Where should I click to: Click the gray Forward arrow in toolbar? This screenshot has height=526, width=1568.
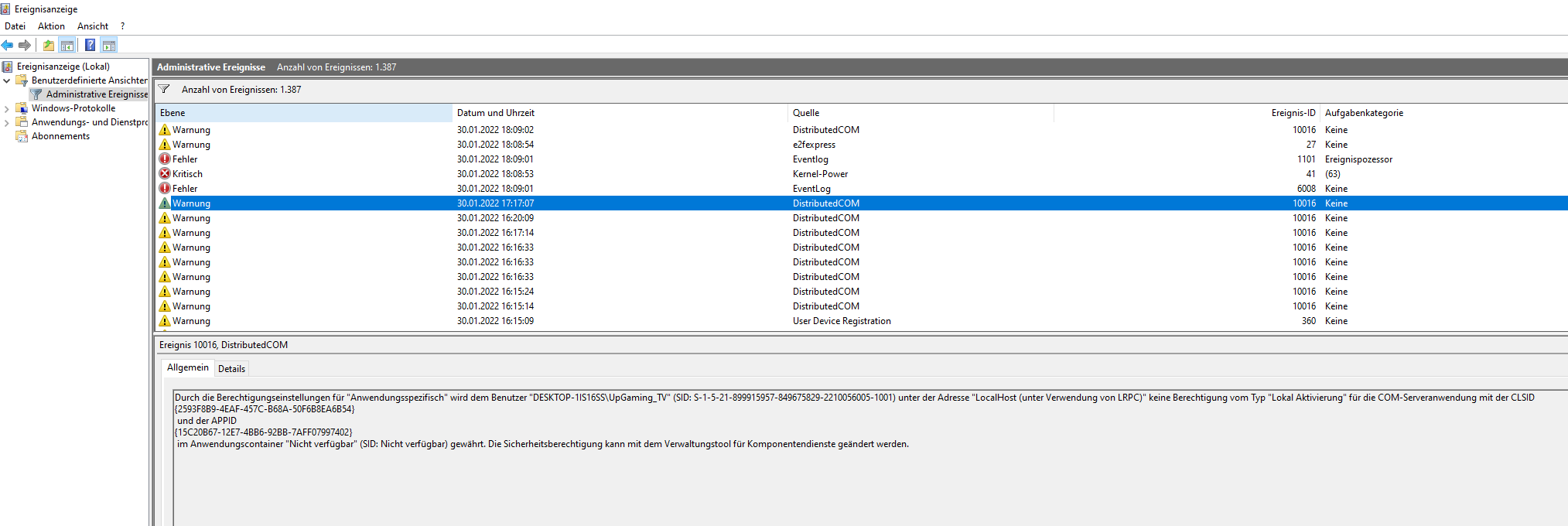[x=25, y=46]
